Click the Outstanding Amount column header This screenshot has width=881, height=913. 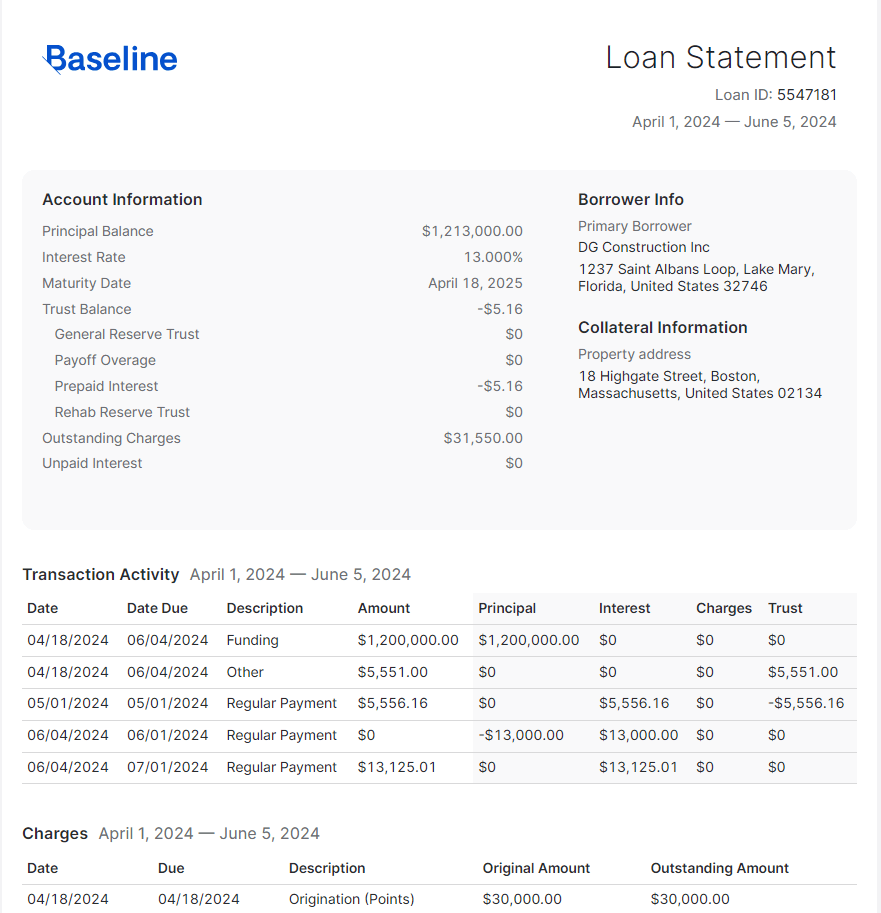tap(719, 868)
